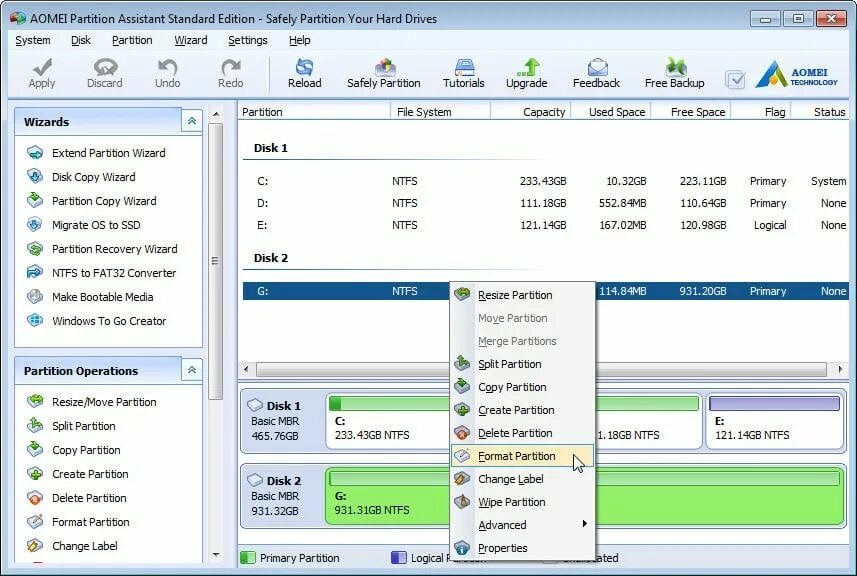Open the Tutorials toolbar icon
Screen dimensions: 857x576
point(464,68)
